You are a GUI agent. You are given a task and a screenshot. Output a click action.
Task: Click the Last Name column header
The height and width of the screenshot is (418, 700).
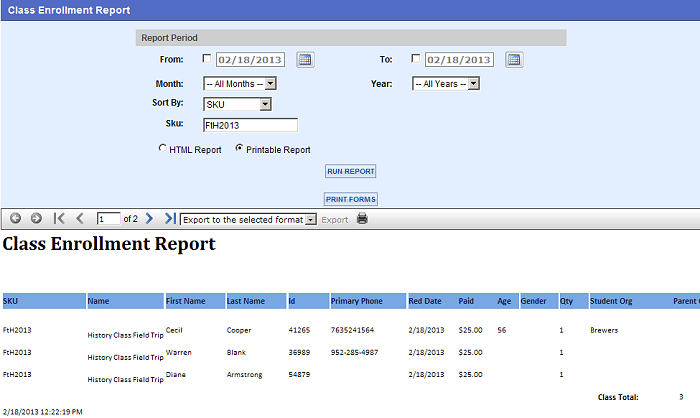256,301
